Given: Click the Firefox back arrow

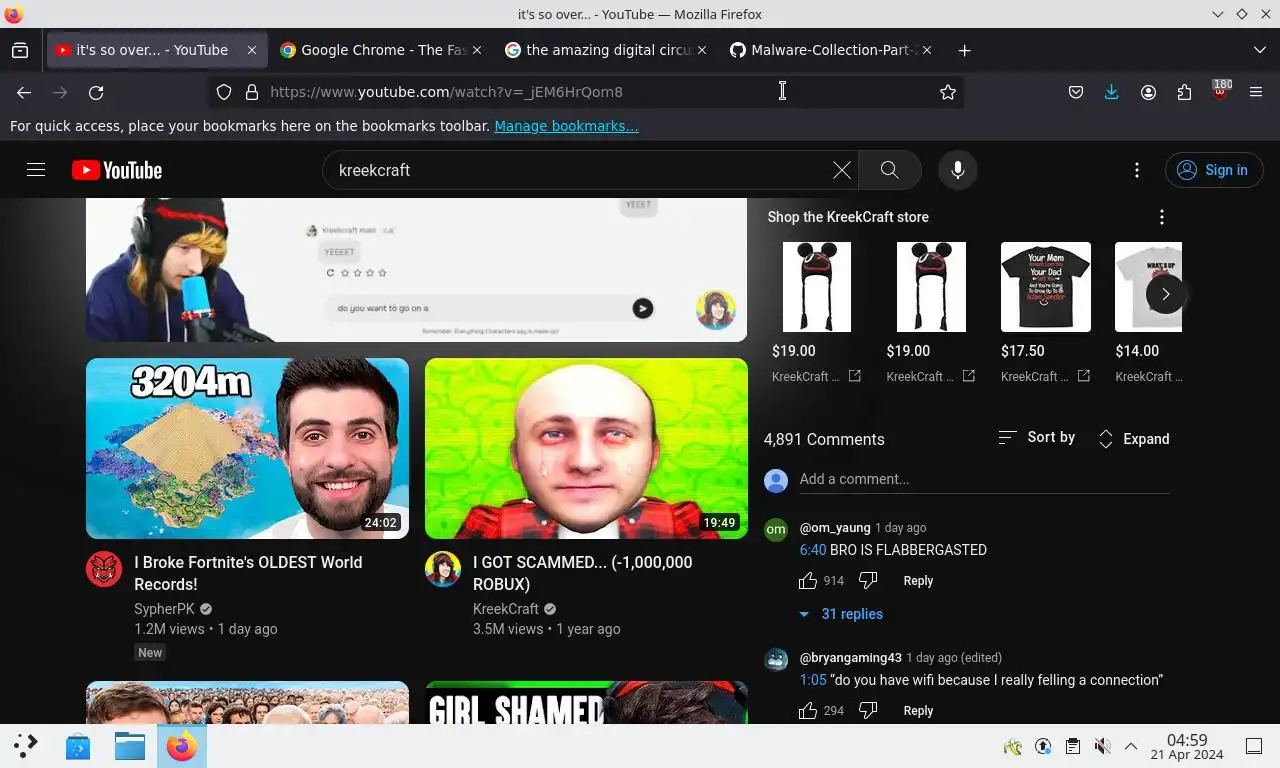Looking at the screenshot, I should (24, 92).
